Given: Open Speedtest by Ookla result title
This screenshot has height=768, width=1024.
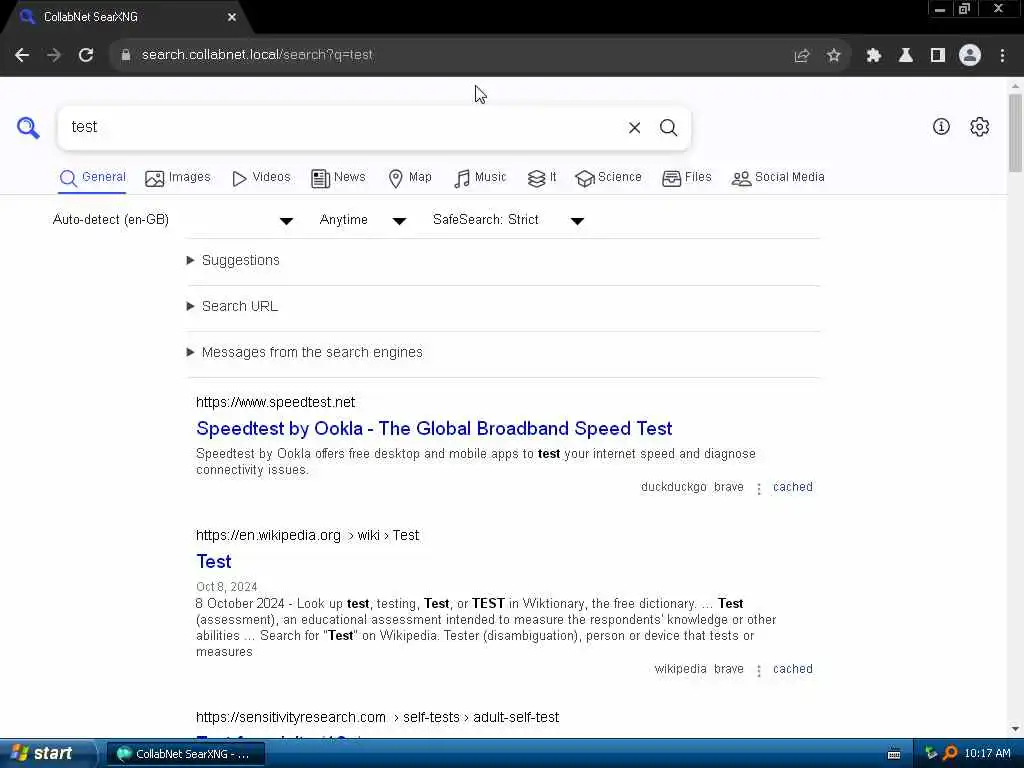Looking at the screenshot, I should (434, 428).
